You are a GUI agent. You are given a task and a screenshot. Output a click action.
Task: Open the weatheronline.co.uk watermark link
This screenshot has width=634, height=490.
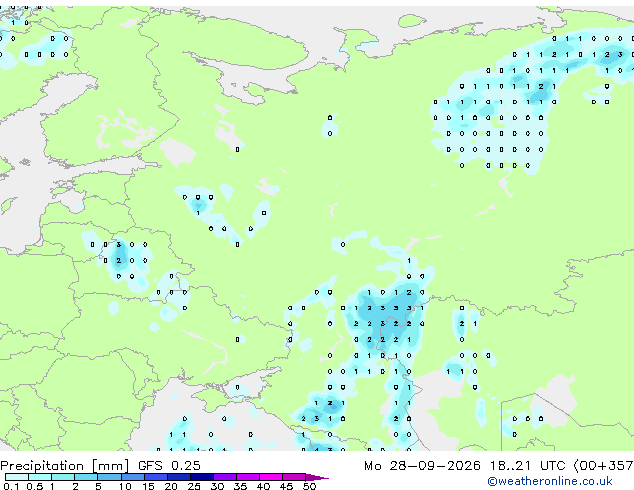550,481
